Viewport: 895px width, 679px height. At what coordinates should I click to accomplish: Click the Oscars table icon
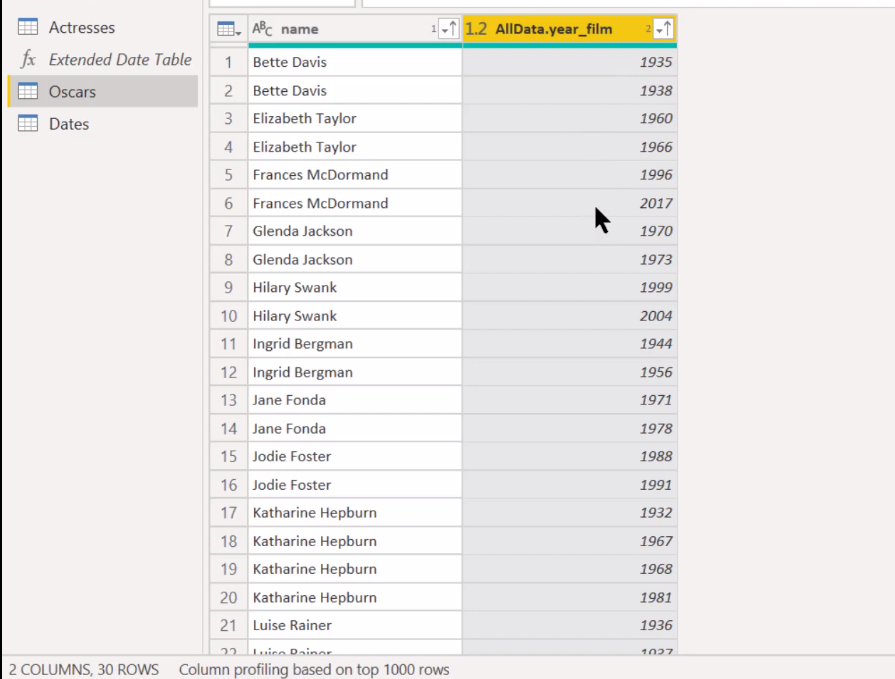coord(28,91)
